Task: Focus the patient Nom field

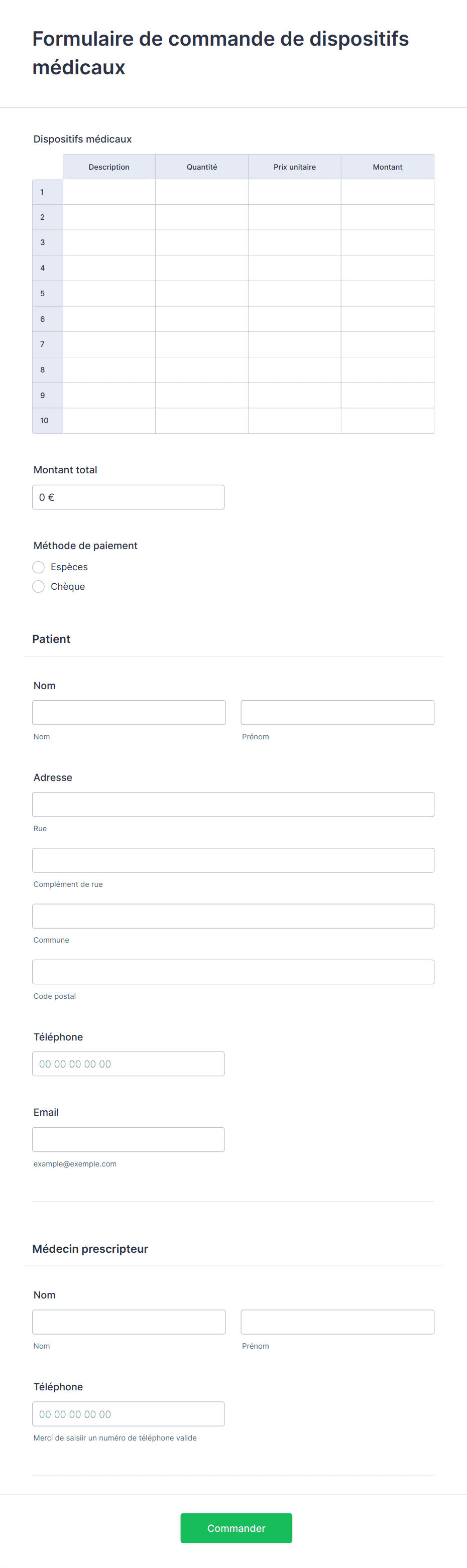Action: 129,712
